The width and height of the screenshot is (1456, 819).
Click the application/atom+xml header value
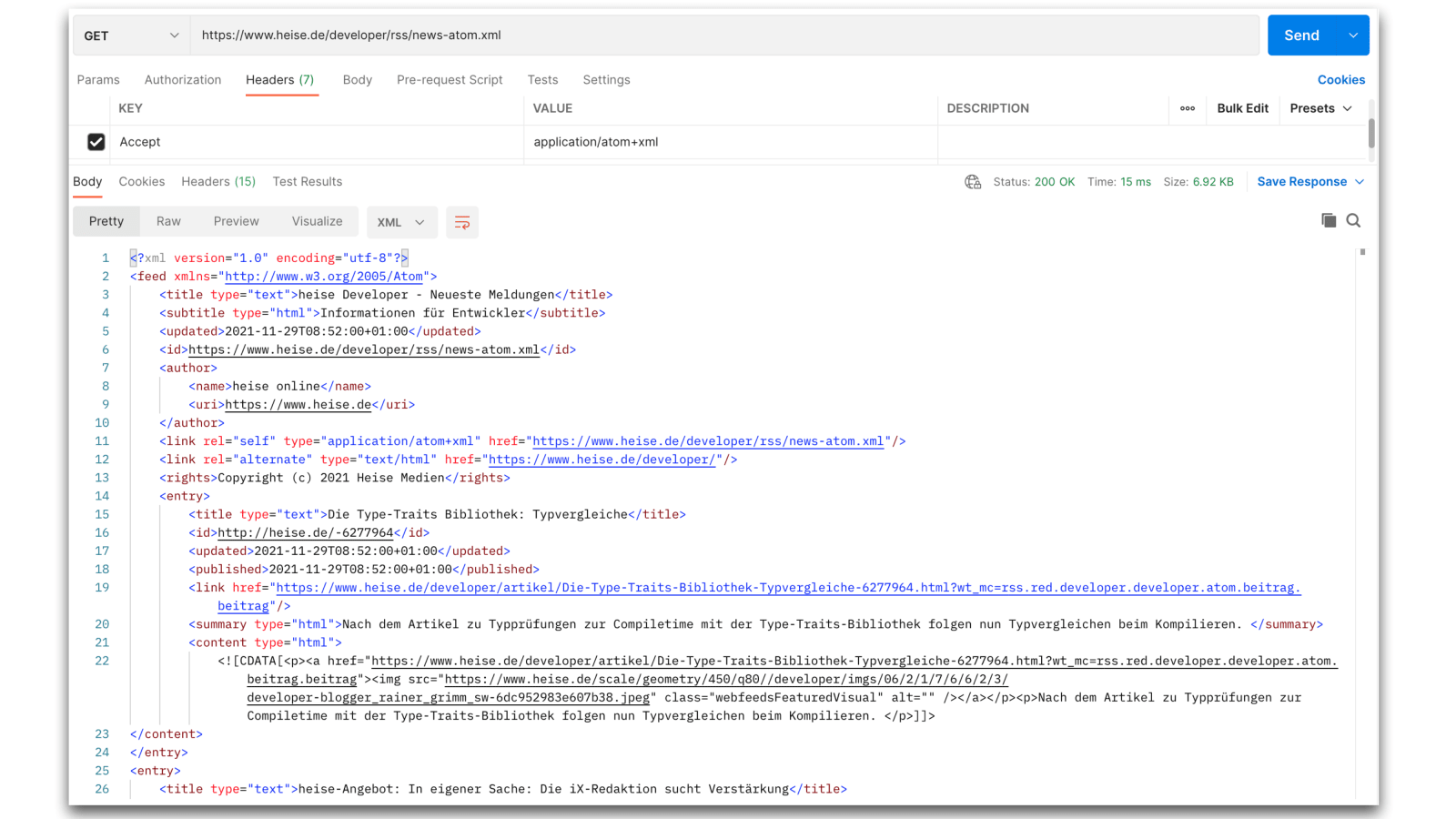pos(596,142)
